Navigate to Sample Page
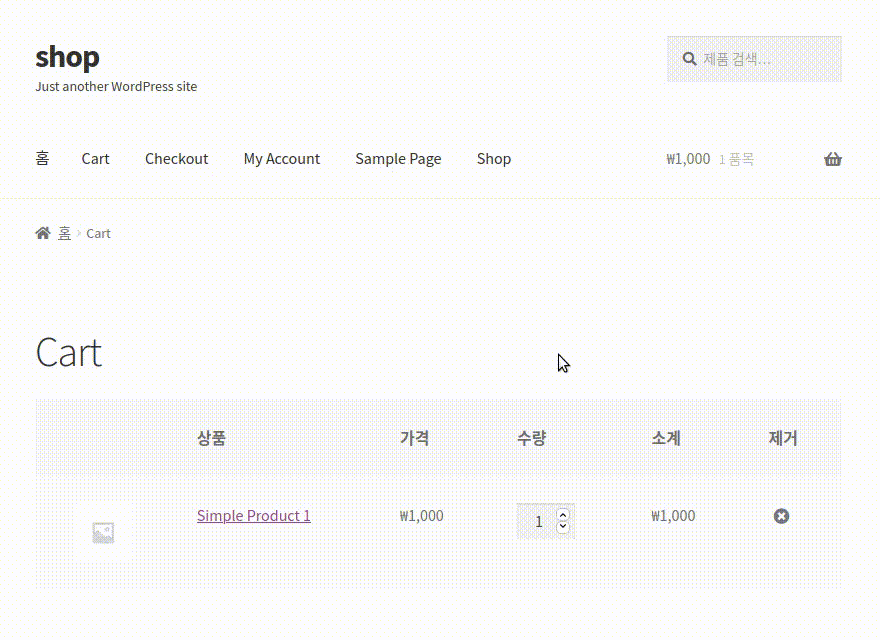The image size is (880, 640). (x=397, y=159)
